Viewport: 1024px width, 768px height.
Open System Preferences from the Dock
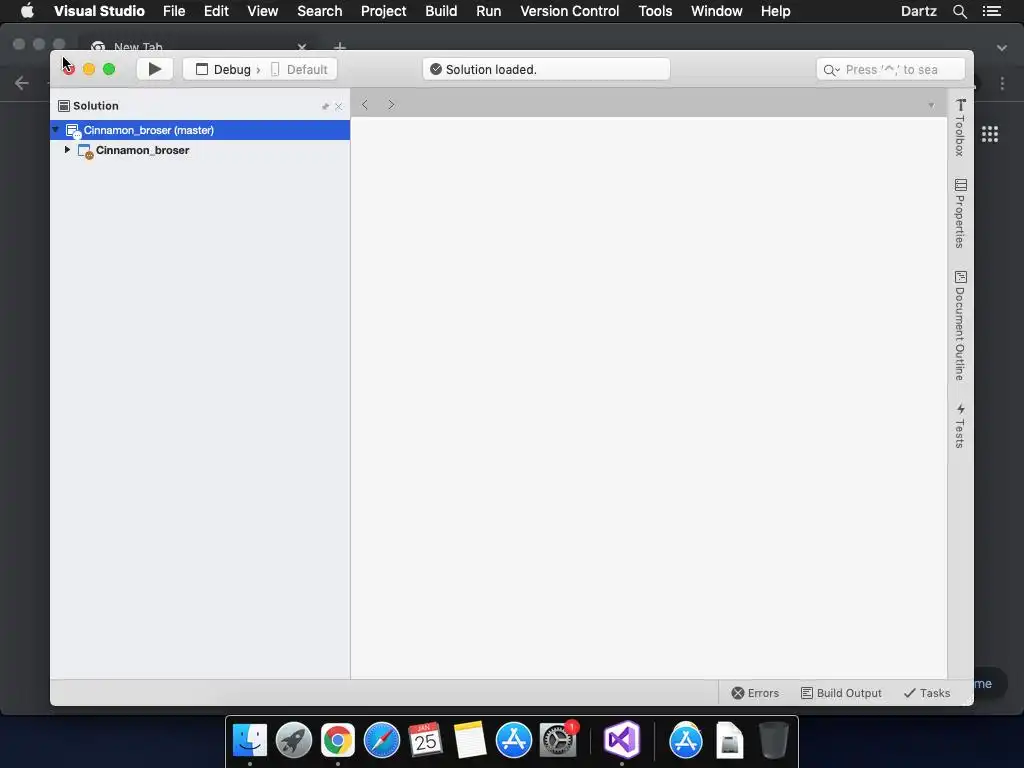coord(558,741)
